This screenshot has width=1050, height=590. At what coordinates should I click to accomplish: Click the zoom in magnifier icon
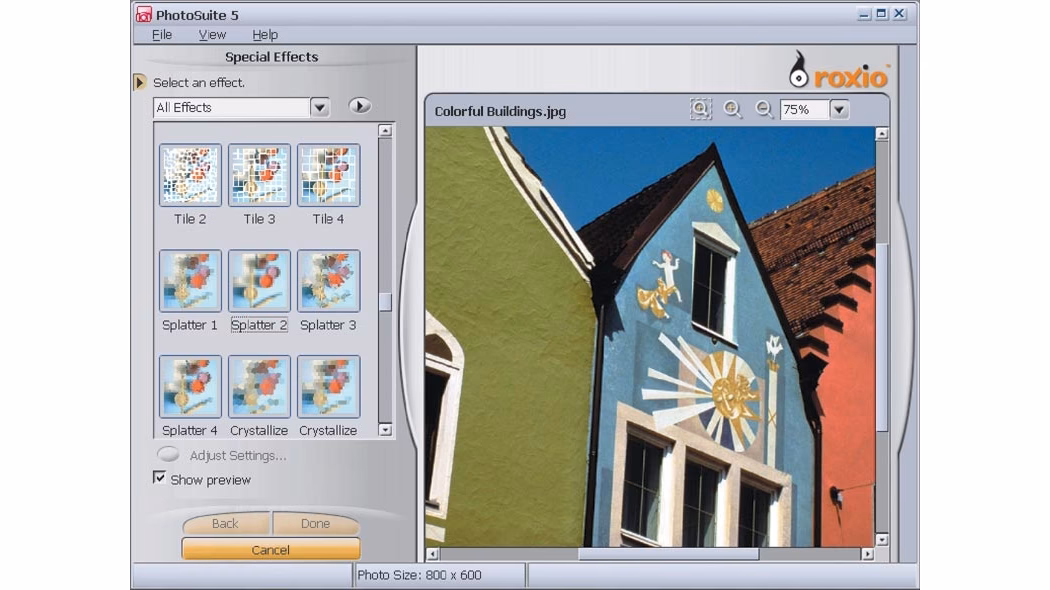tap(733, 110)
